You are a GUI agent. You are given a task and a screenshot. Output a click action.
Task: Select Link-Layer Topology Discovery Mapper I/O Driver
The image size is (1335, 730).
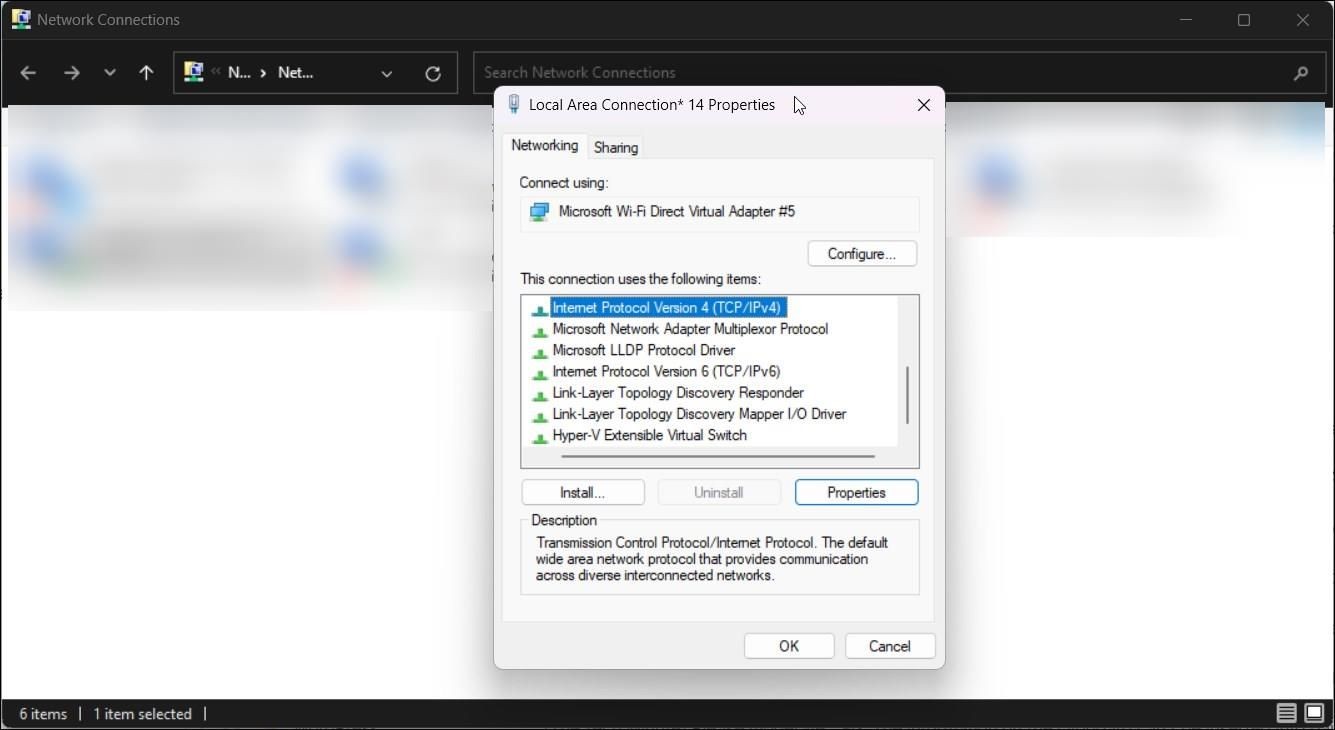coord(699,414)
